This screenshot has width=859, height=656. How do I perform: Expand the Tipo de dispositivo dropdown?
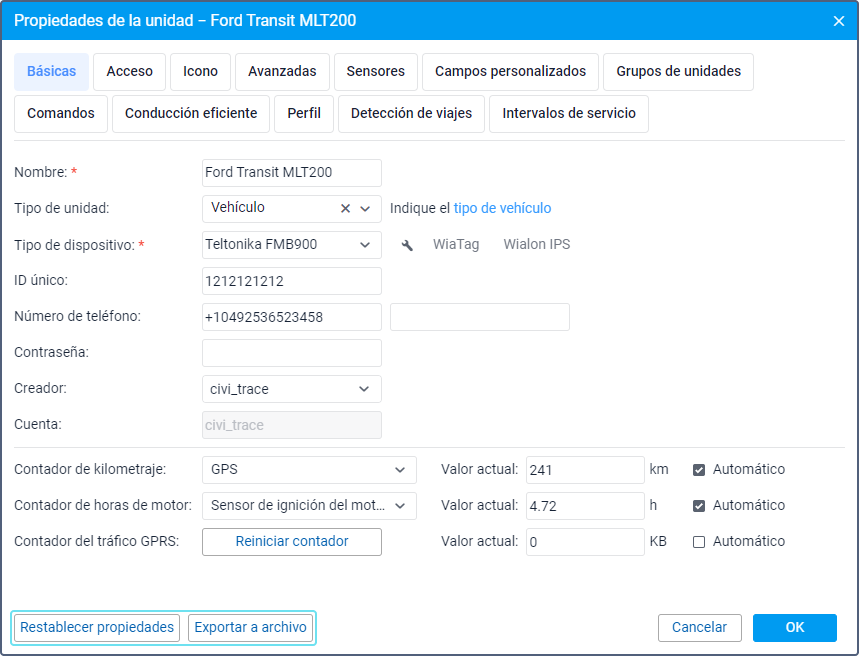[x=364, y=245]
